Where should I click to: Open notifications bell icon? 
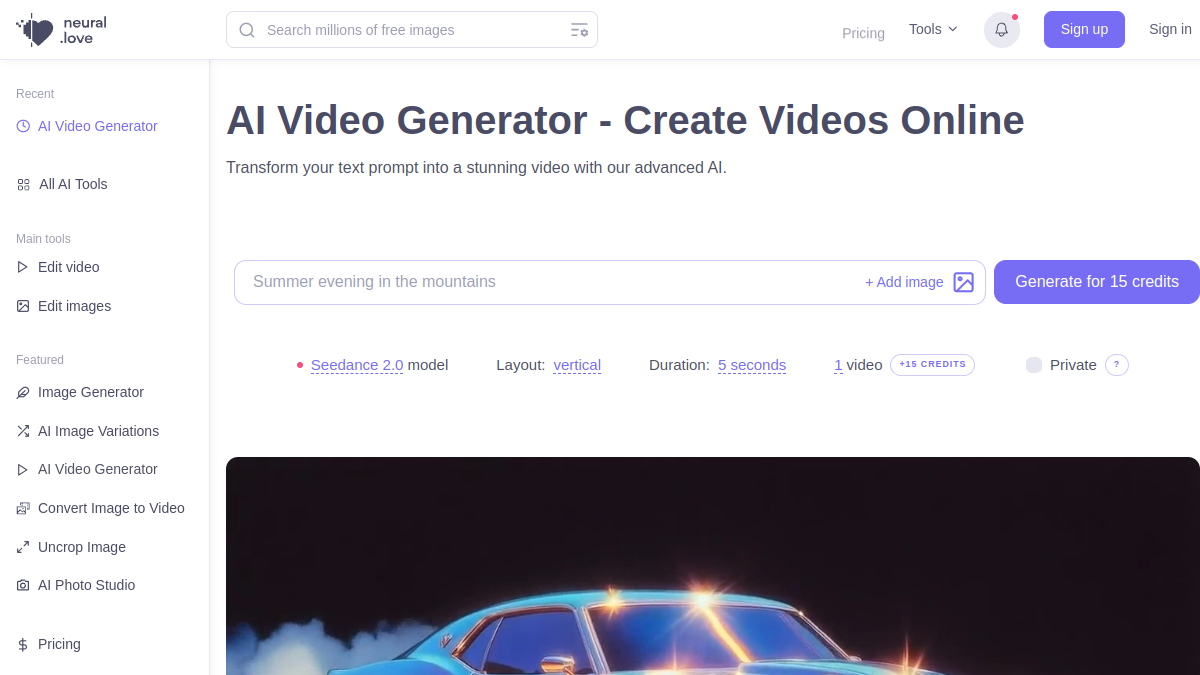(x=1001, y=30)
